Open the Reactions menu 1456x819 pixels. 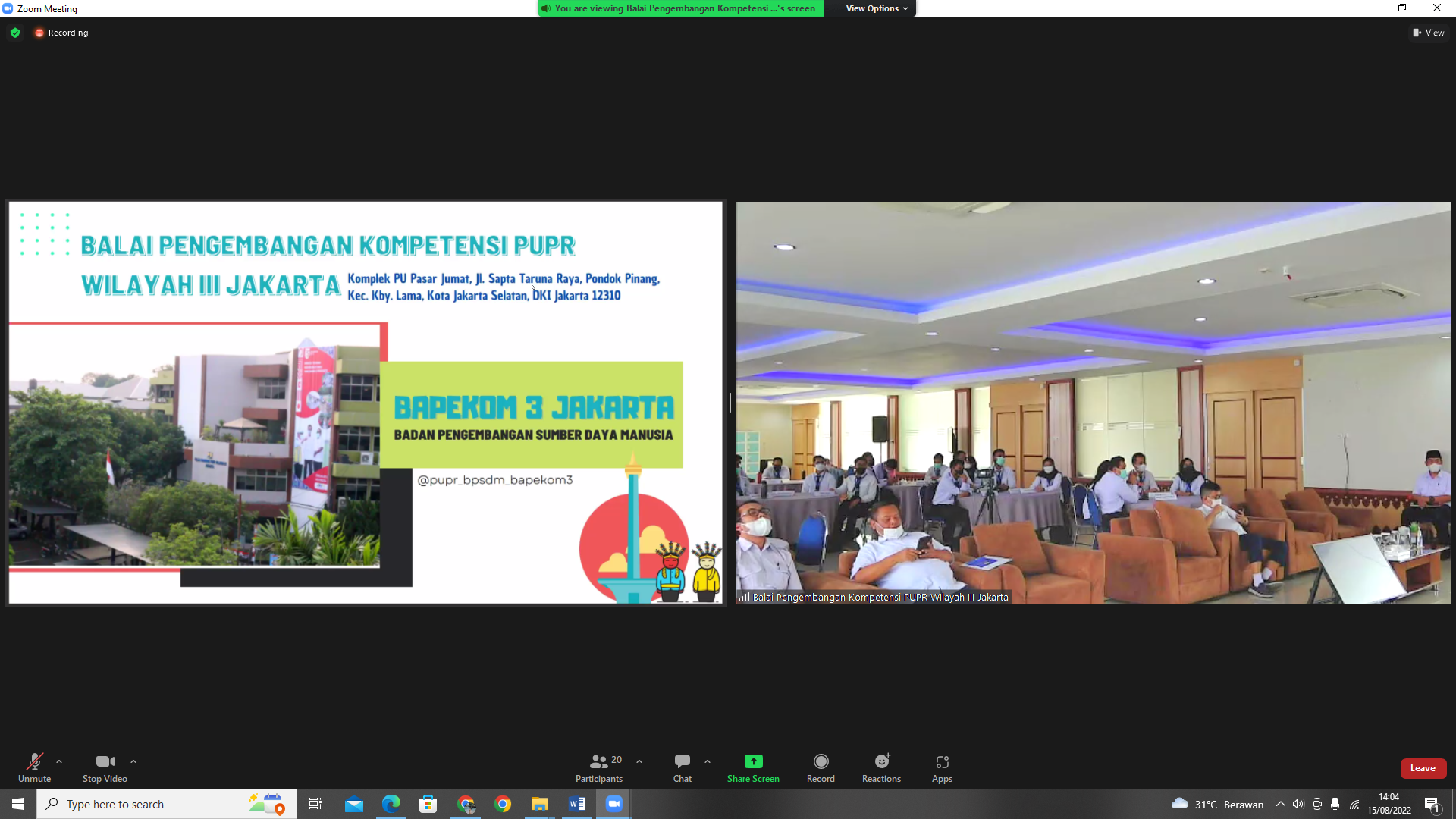(881, 767)
